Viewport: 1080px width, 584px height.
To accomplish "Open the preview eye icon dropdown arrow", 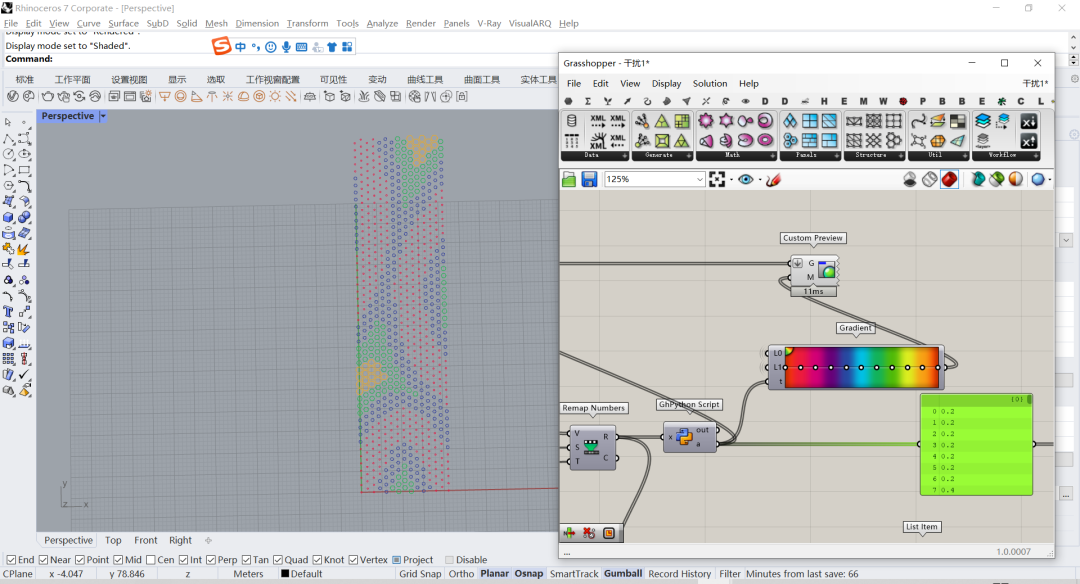I will pos(760,180).
